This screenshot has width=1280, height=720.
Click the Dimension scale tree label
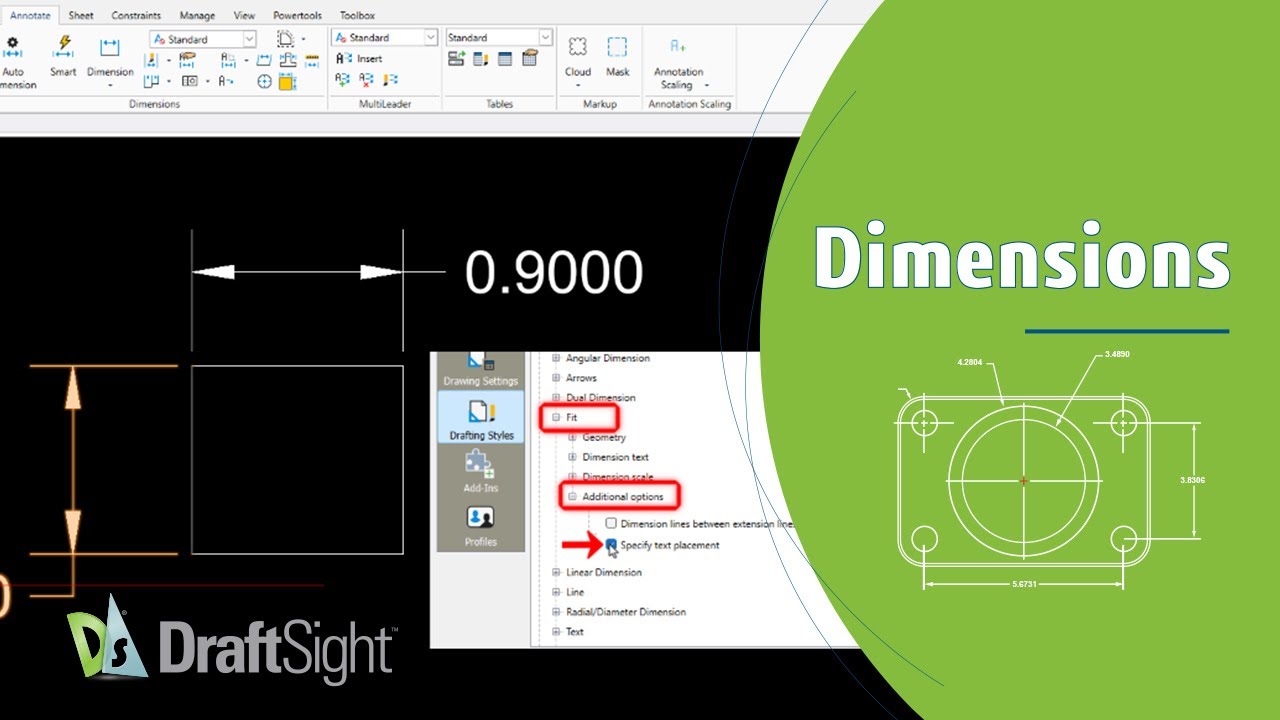click(x=618, y=477)
